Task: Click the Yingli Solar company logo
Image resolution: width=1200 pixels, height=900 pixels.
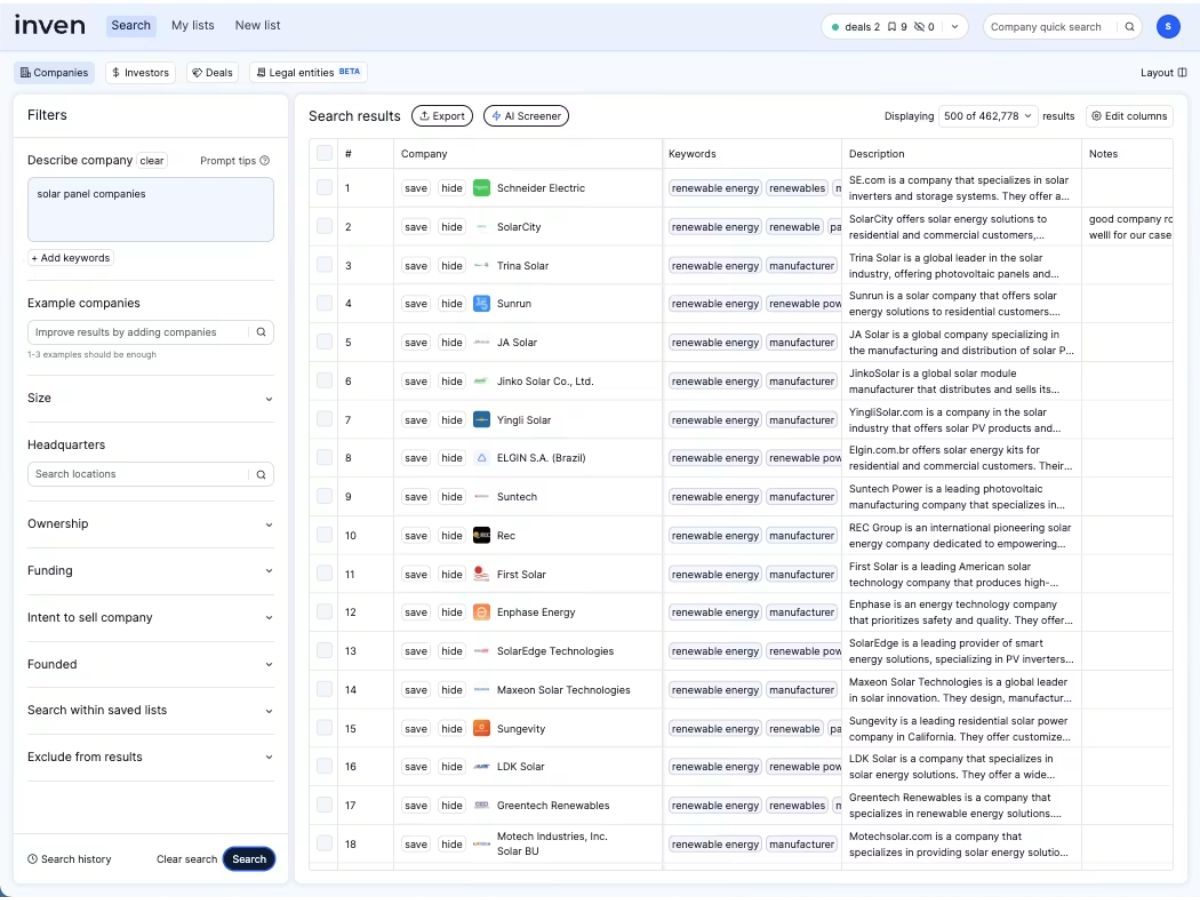Action: click(481, 420)
